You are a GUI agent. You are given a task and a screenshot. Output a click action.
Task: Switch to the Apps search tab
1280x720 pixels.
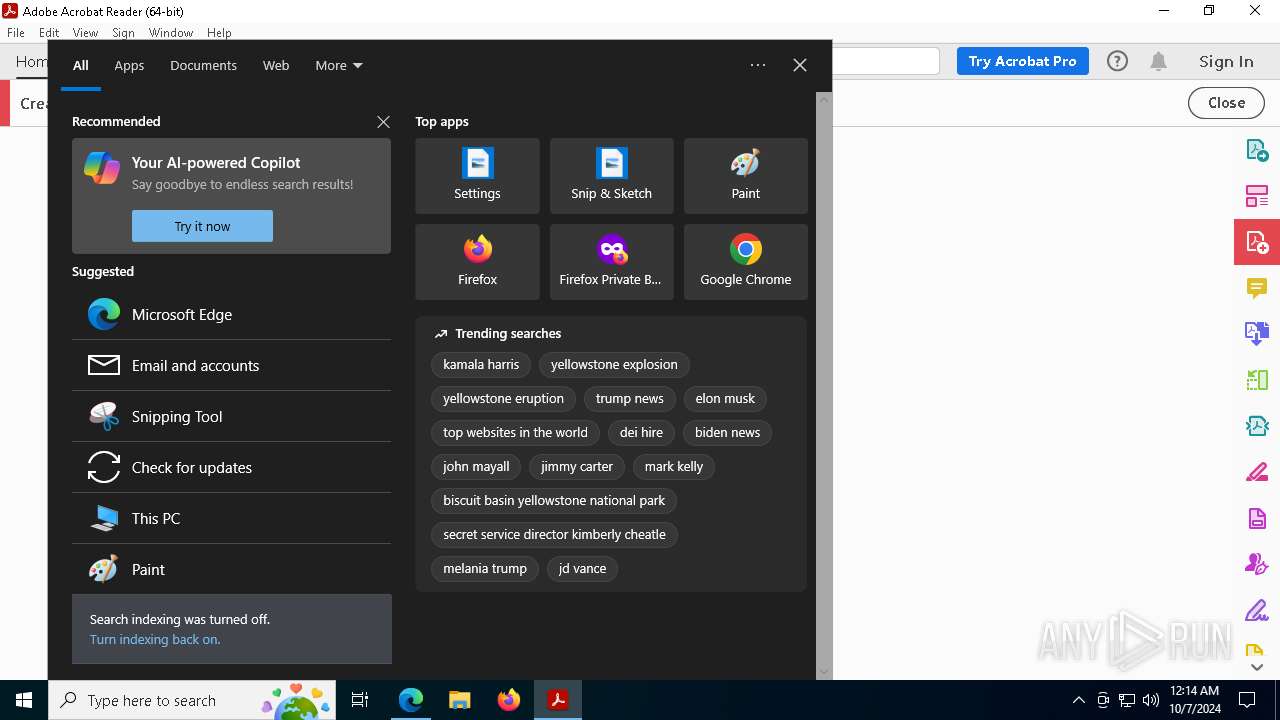click(129, 65)
